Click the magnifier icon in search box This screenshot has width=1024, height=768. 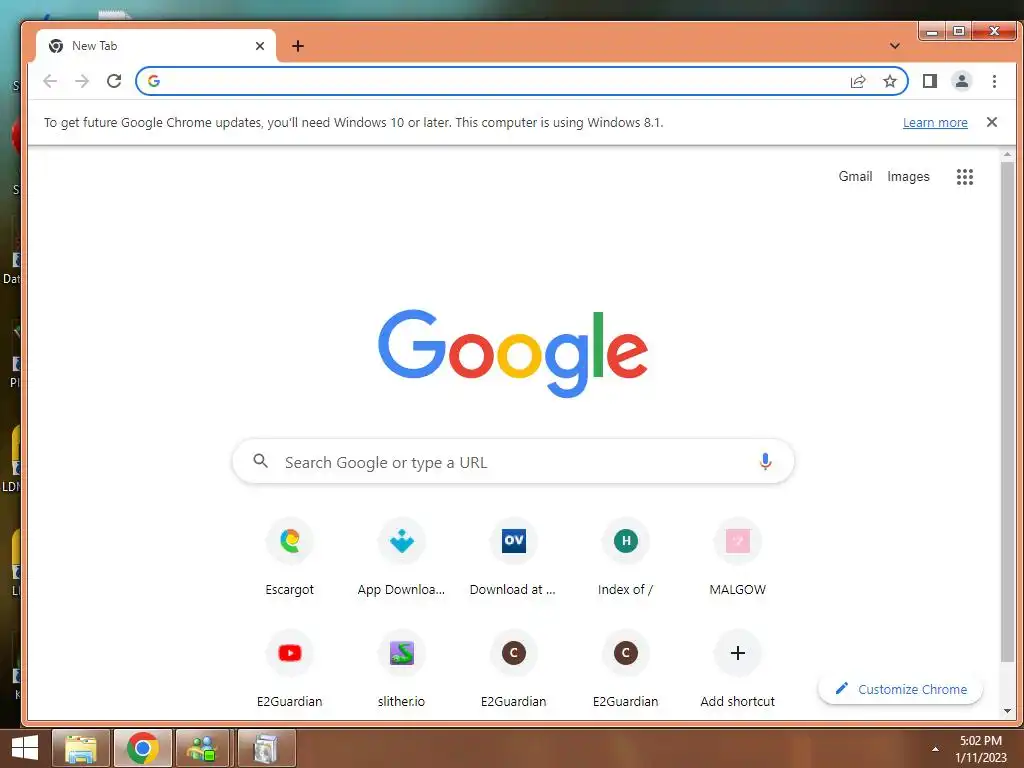pyautogui.click(x=261, y=461)
